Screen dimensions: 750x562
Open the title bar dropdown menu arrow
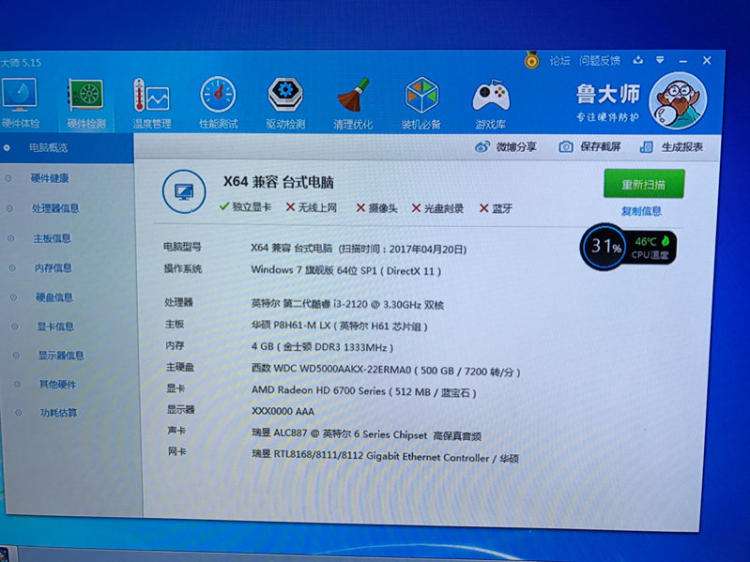coord(660,60)
